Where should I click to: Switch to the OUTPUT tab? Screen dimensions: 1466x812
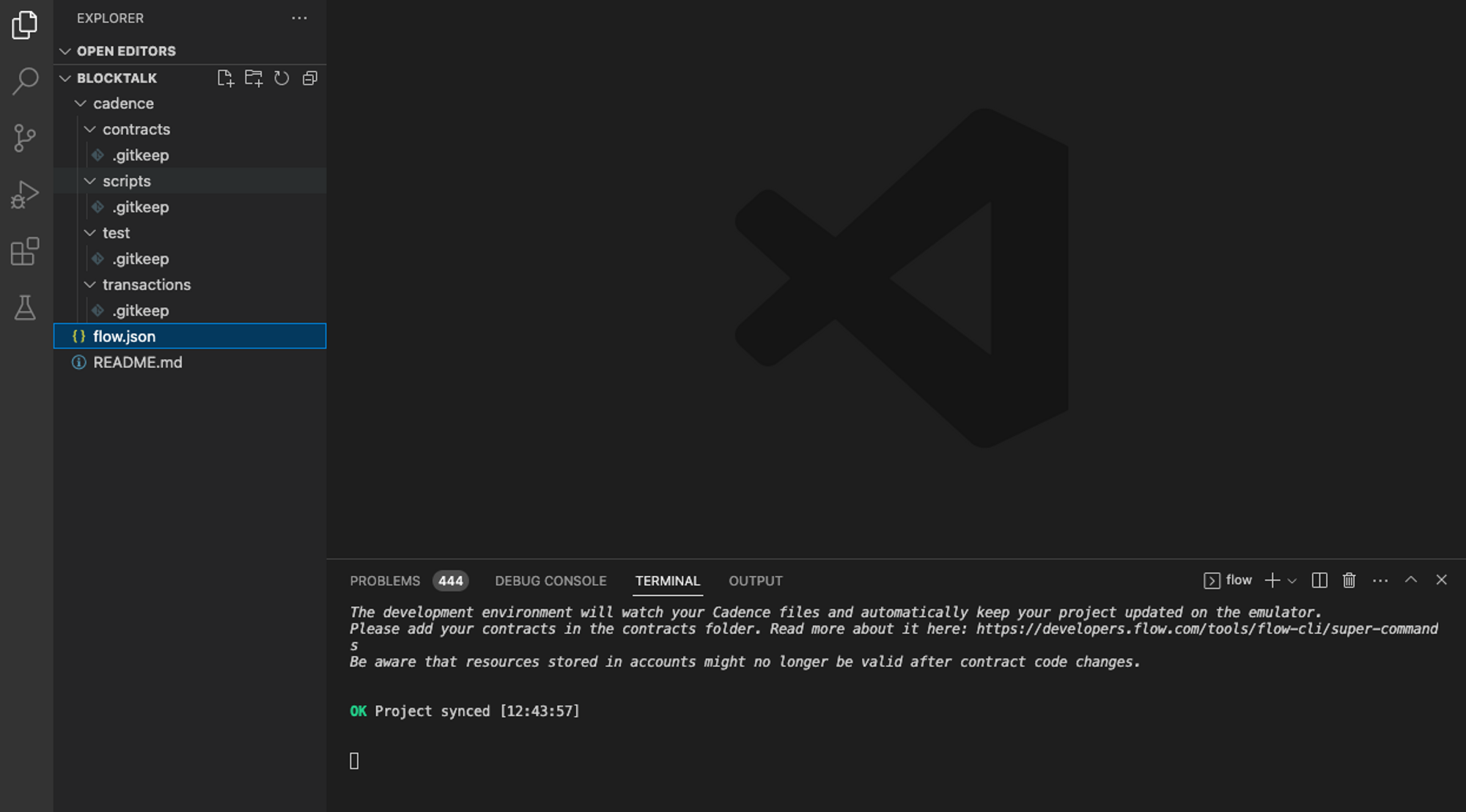pyautogui.click(x=755, y=581)
